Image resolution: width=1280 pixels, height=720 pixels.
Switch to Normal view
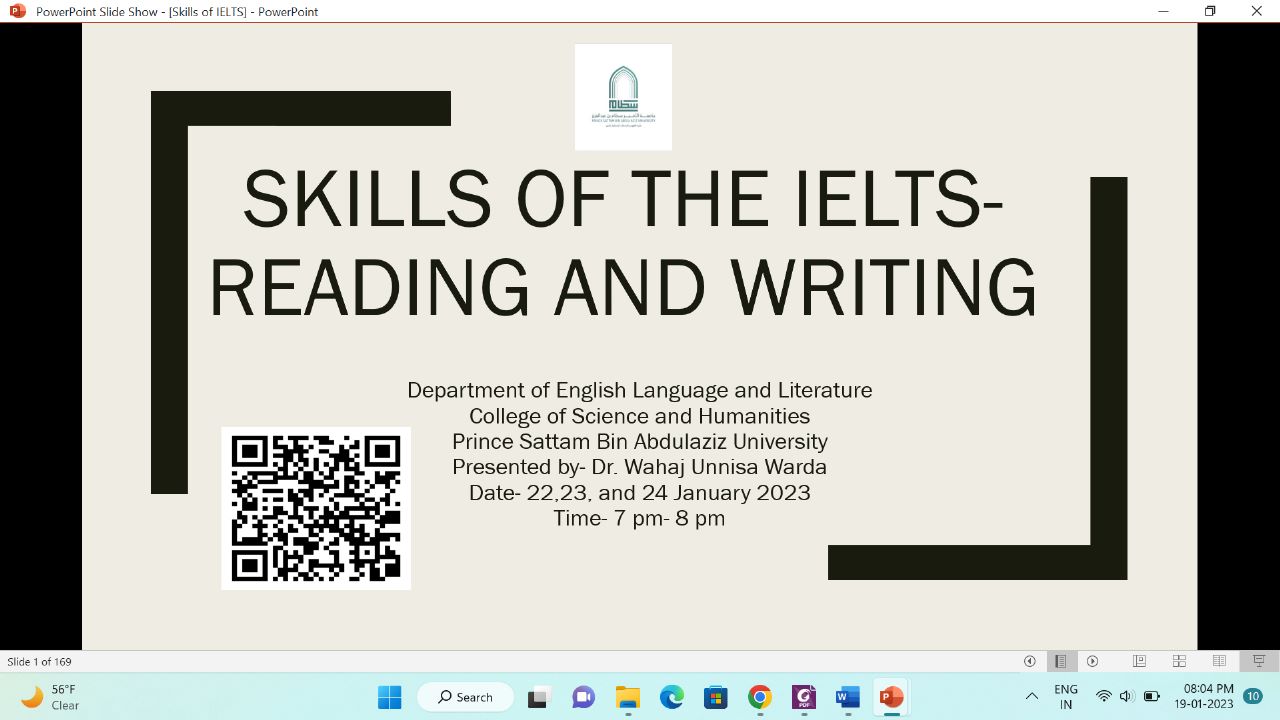point(1139,661)
